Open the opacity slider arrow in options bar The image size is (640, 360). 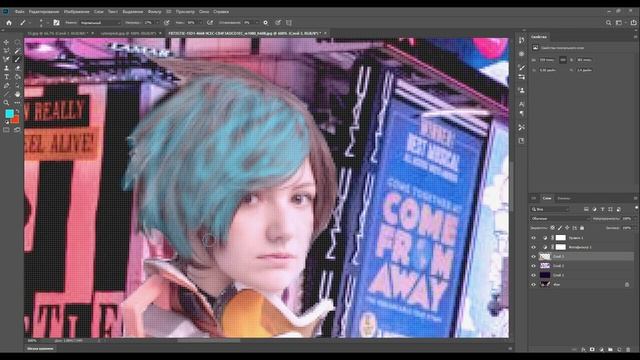157,23
